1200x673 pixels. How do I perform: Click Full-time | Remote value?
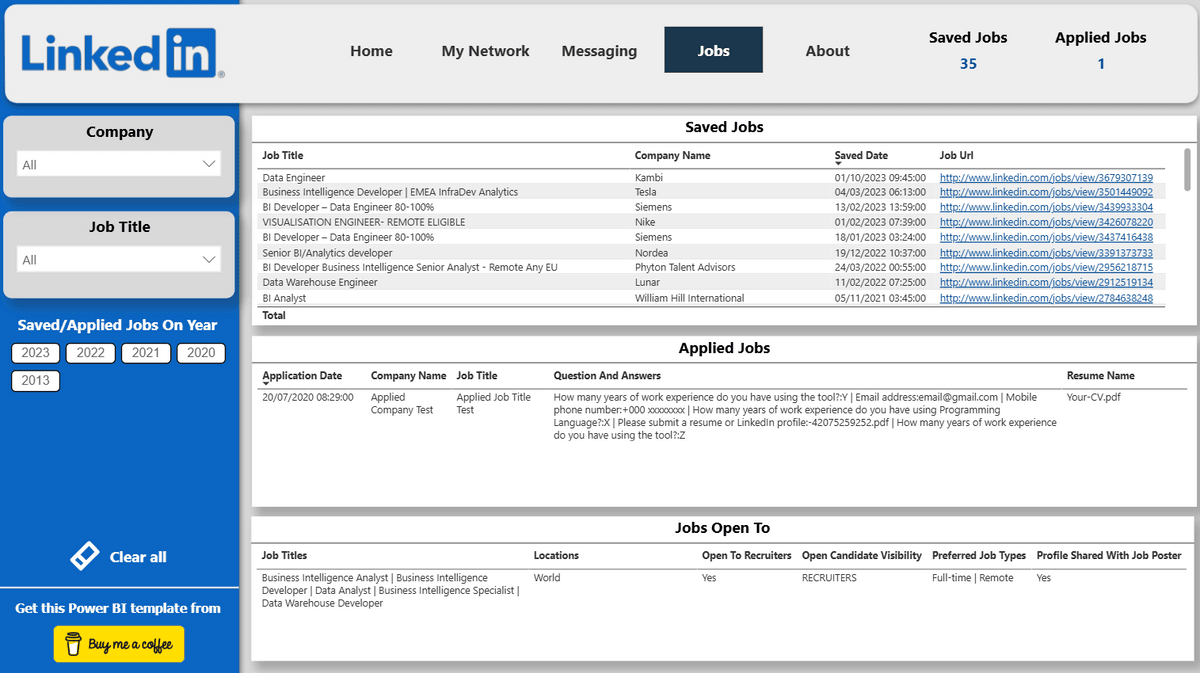972,578
